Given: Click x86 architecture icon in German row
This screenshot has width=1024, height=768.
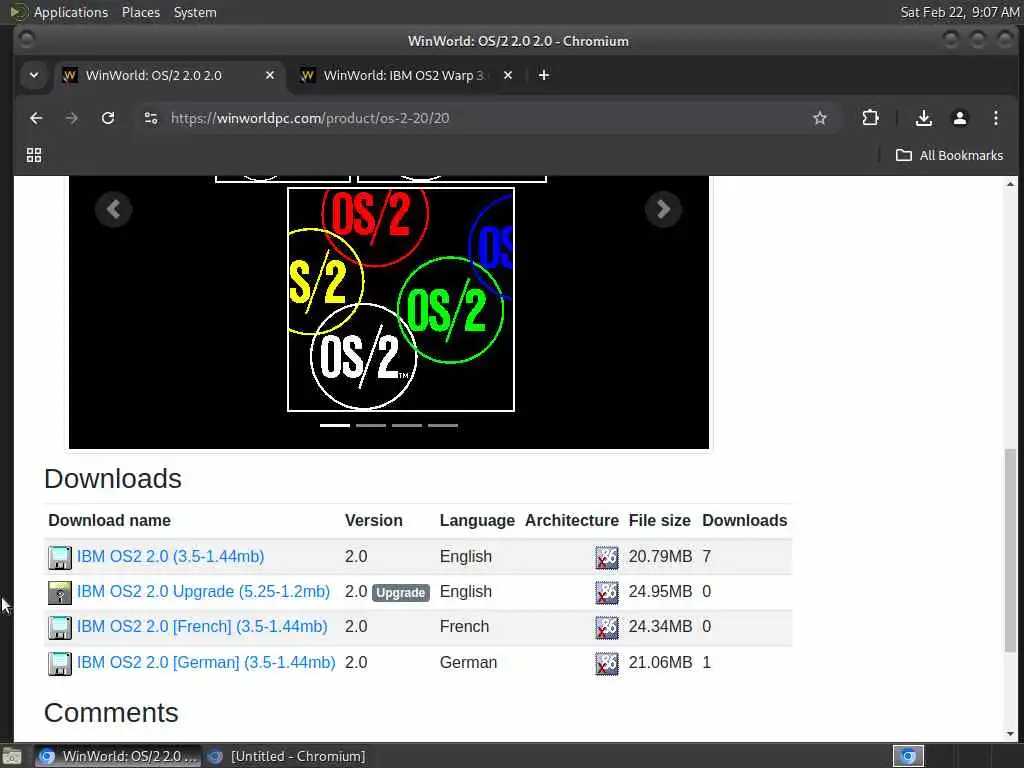Looking at the screenshot, I should [x=607, y=664].
